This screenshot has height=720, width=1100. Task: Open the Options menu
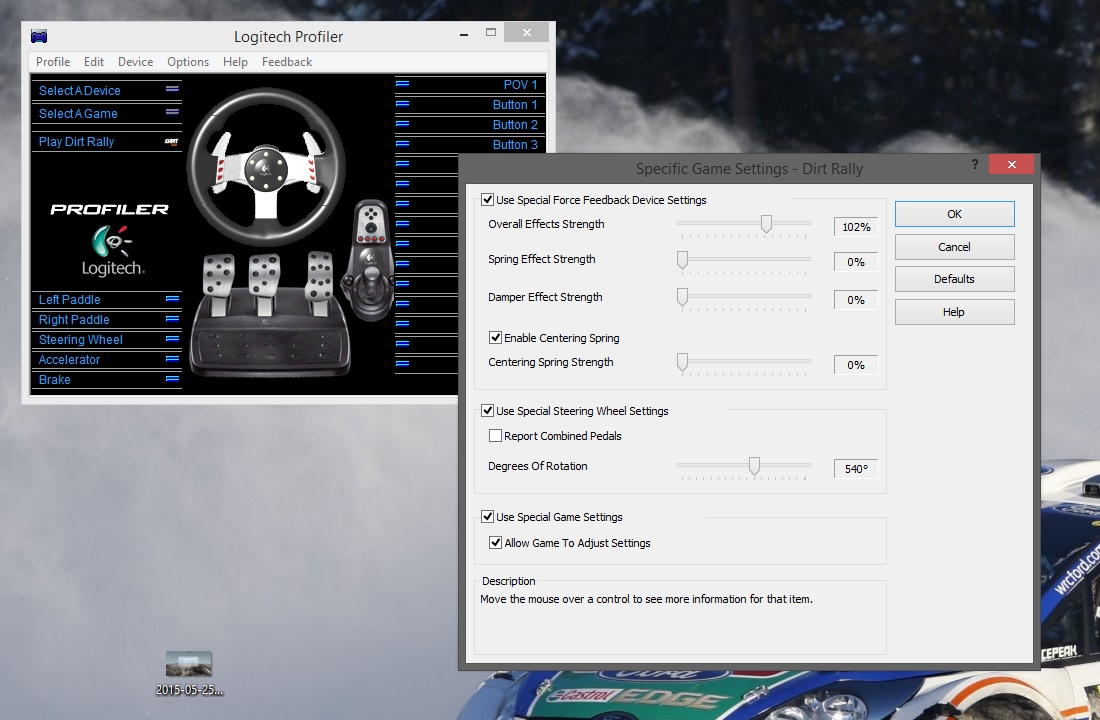188,62
